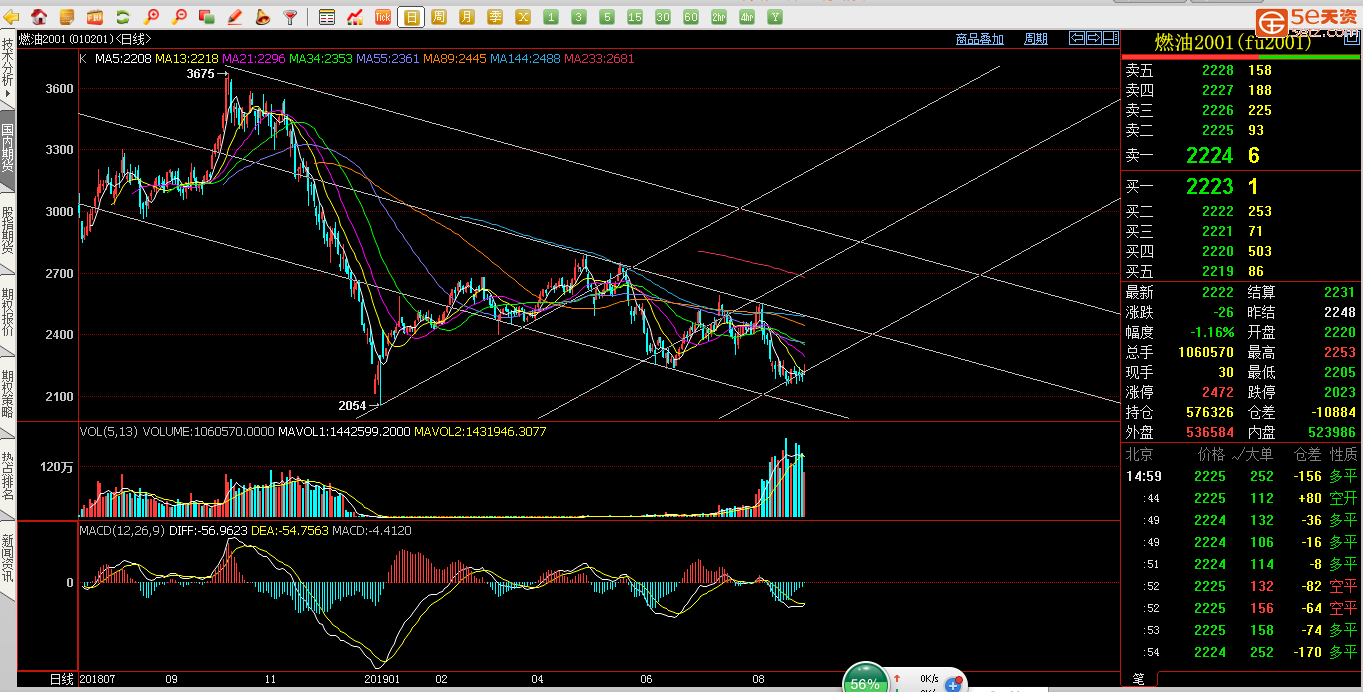Click the MA233:2681 indicator label
The height and width of the screenshot is (692, 1363).
click(599, 59)
